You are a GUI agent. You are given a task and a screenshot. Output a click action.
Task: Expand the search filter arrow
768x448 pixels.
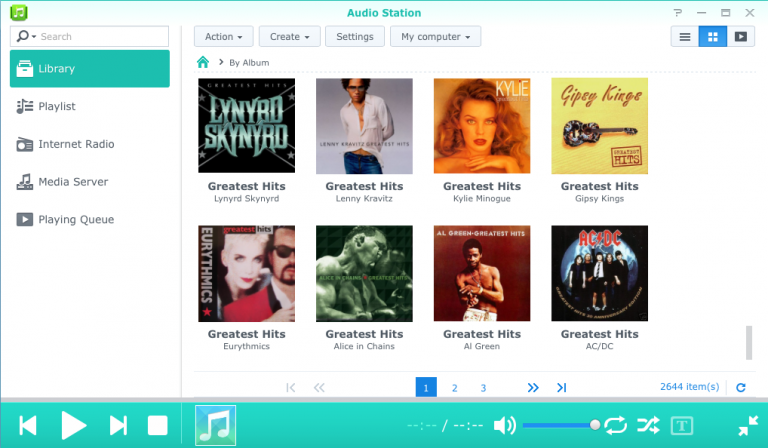[34, 37]
